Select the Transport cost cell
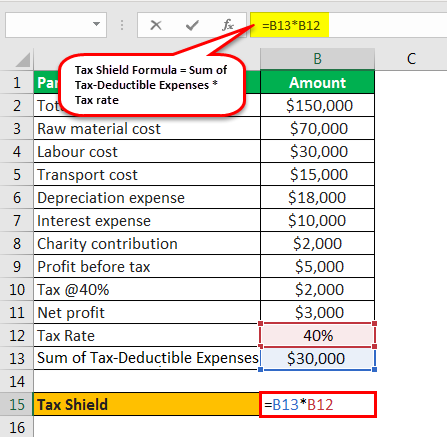 click(147, 174)
